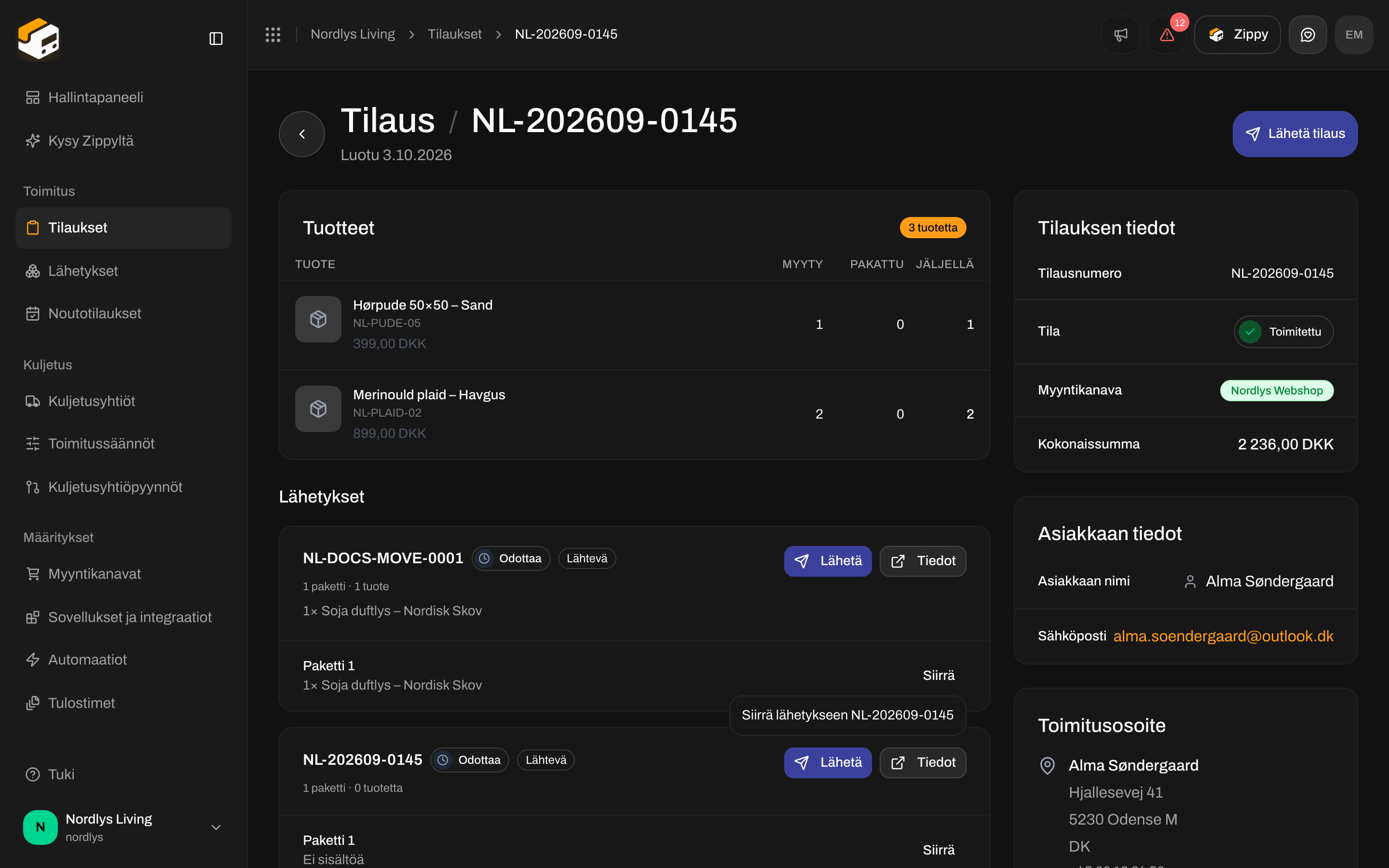The width and height of the screenshot is (1389, 868).
Task: Open Kuljetusyhtiöpyynnöt page
Action: pos(123,487)
